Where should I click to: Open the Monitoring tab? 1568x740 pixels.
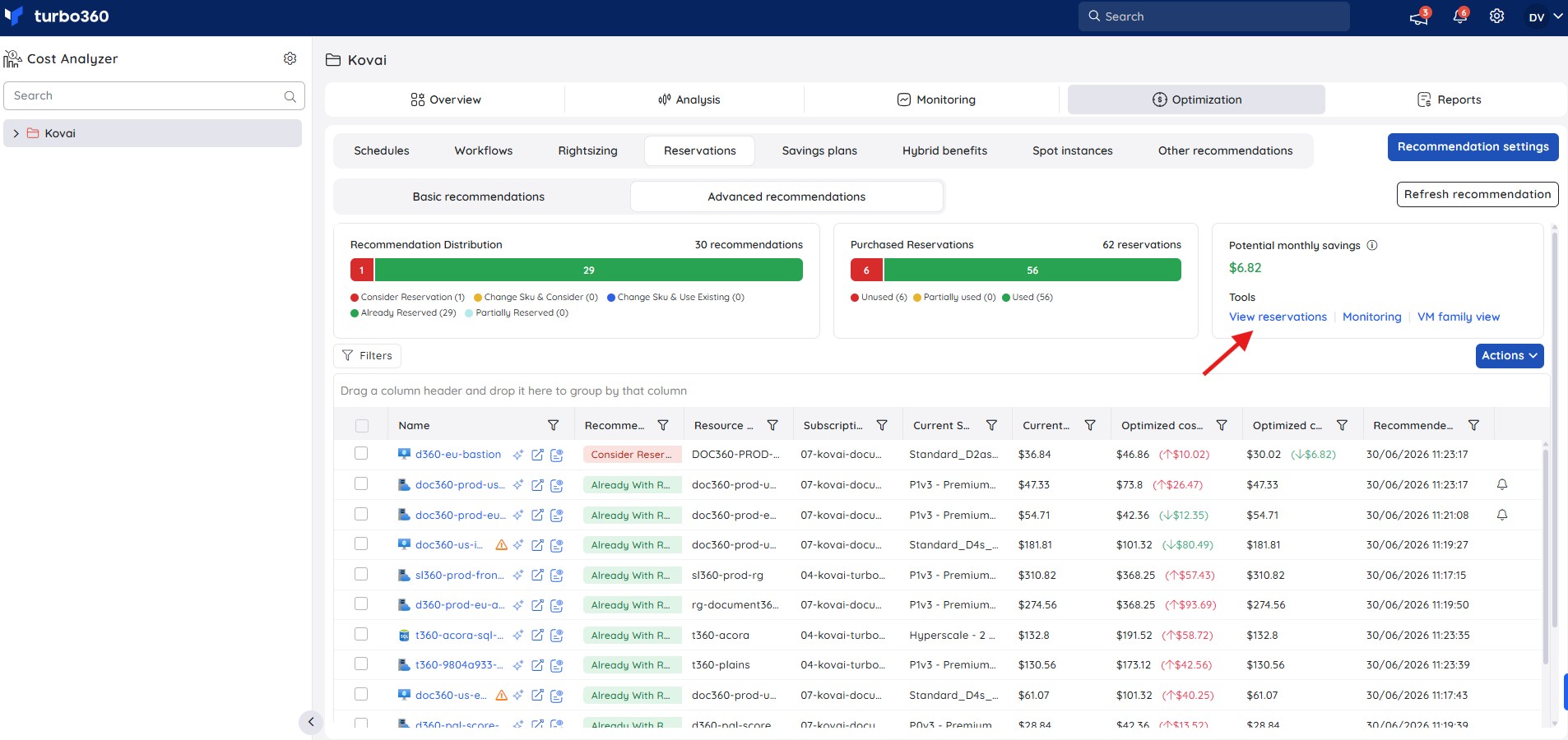[x=936, y=99]
